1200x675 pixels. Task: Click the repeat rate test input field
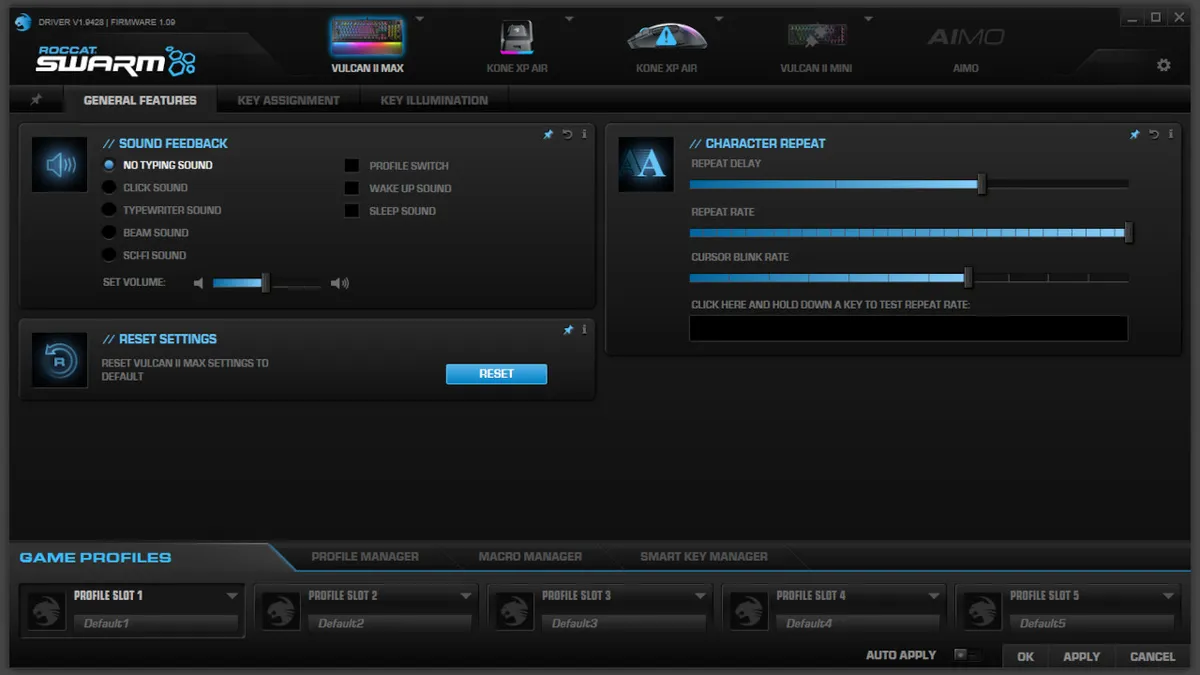point(908,328)
